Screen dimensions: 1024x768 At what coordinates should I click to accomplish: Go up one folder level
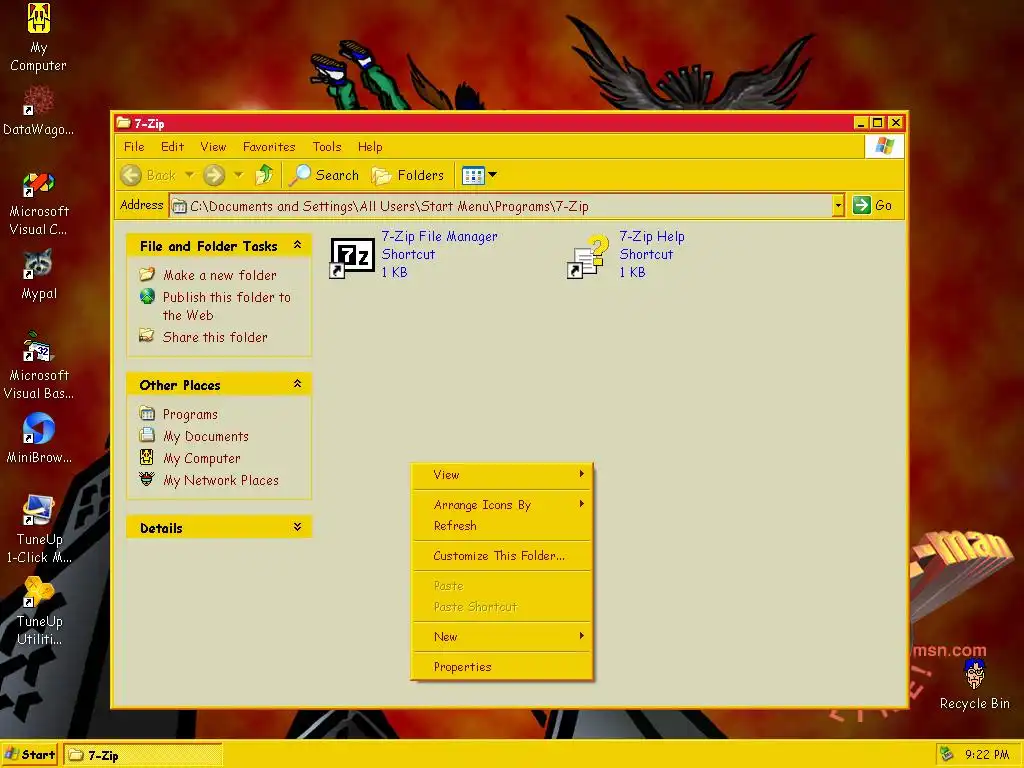click(x=264, y=175)
